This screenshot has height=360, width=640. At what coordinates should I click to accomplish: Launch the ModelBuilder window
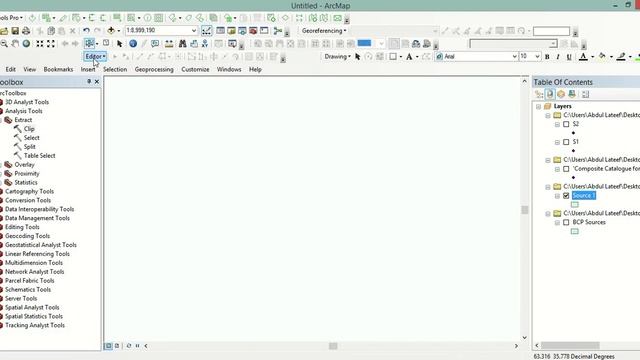278,31
